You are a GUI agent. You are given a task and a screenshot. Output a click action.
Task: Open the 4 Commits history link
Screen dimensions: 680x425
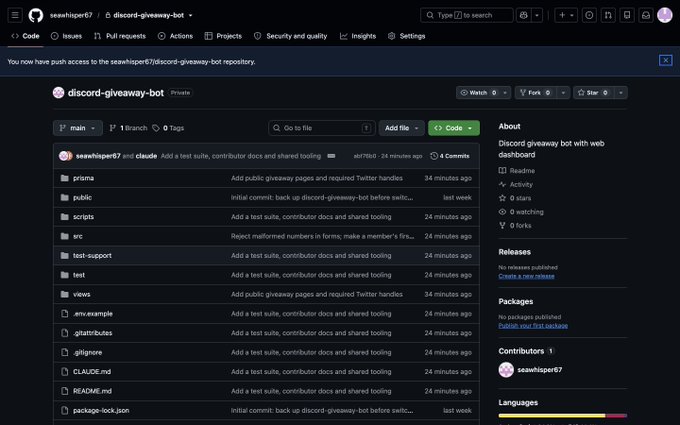[x=450, y=156]
